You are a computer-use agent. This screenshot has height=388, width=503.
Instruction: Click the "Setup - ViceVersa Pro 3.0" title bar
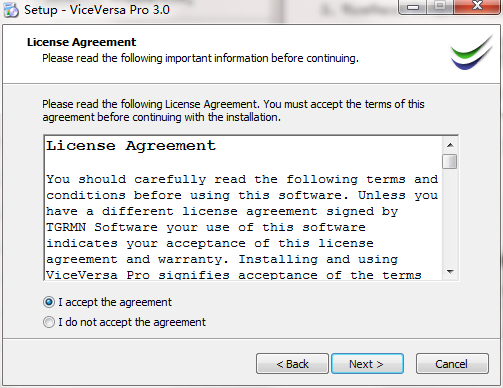click(97, 10)
